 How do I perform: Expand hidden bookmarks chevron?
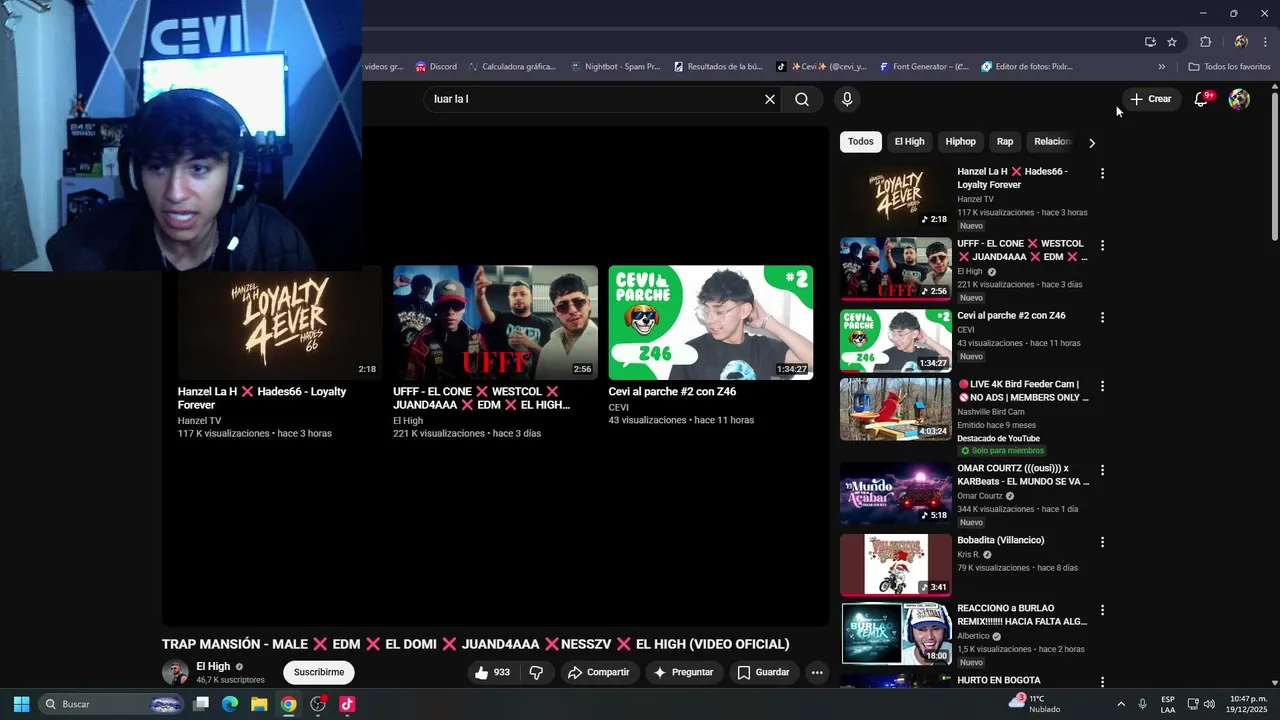tap(1161, 67)
